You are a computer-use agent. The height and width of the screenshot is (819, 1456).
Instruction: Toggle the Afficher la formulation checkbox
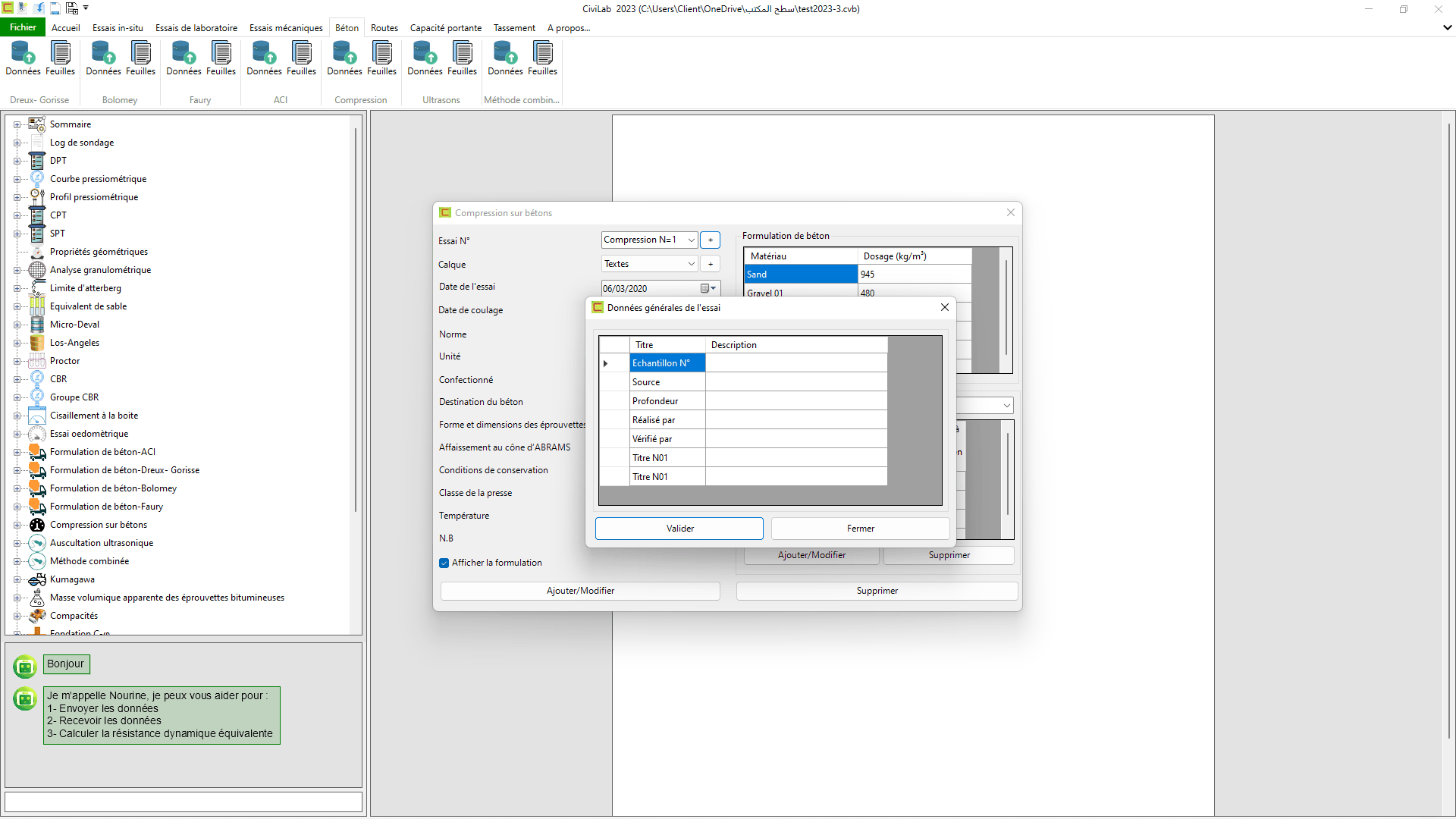(x=444, y=563)
